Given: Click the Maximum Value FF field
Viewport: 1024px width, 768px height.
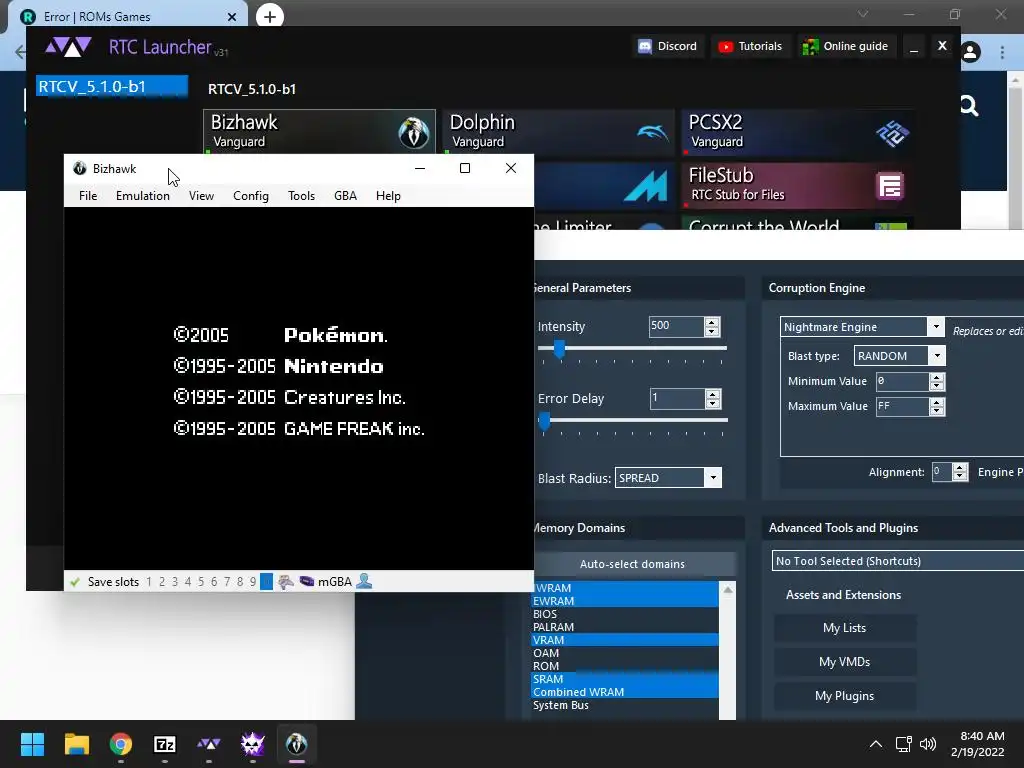Looking at the screenshot, I should pyautogui.click(x=902, y=406).
